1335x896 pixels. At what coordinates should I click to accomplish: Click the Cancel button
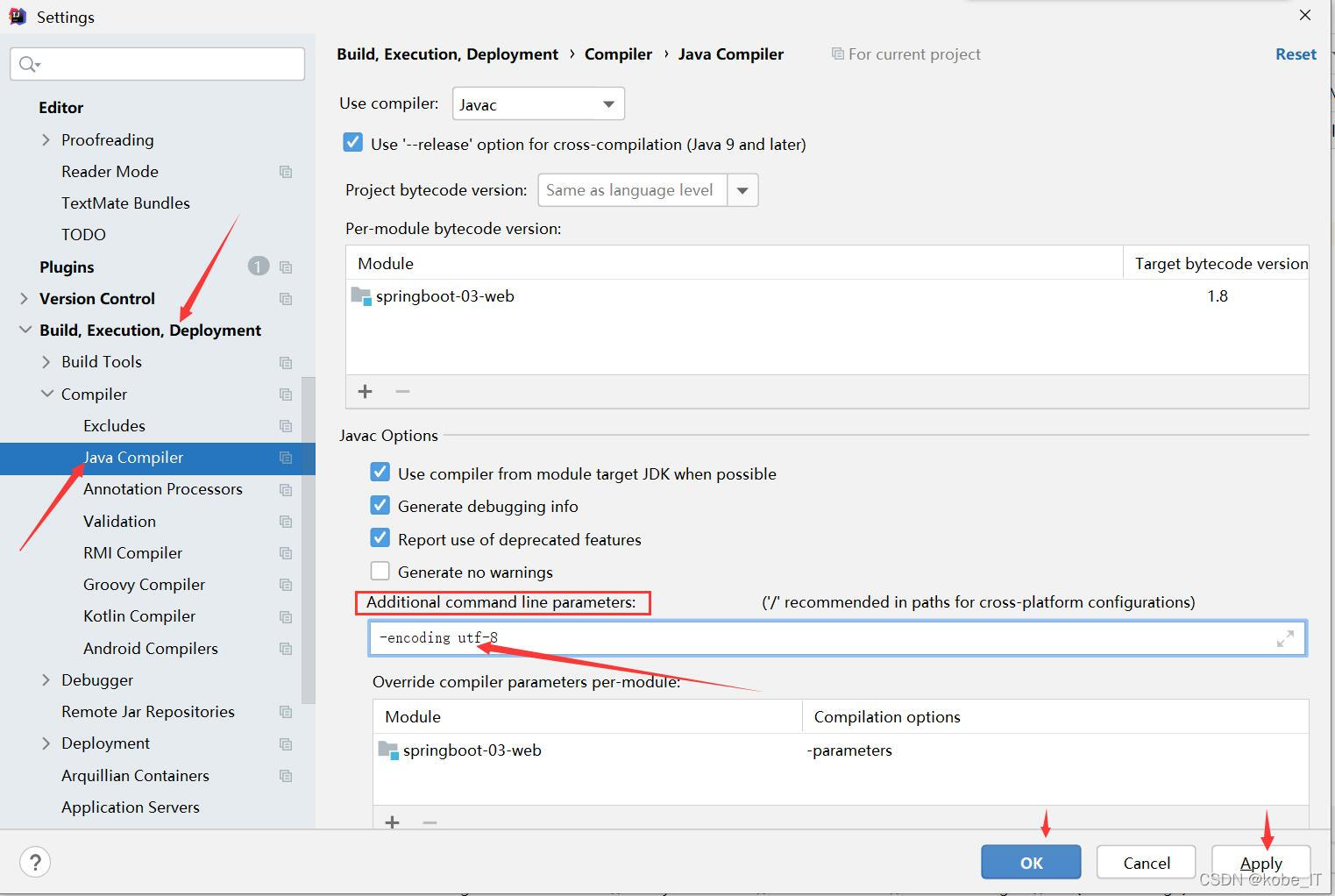tap(1146, 863)
